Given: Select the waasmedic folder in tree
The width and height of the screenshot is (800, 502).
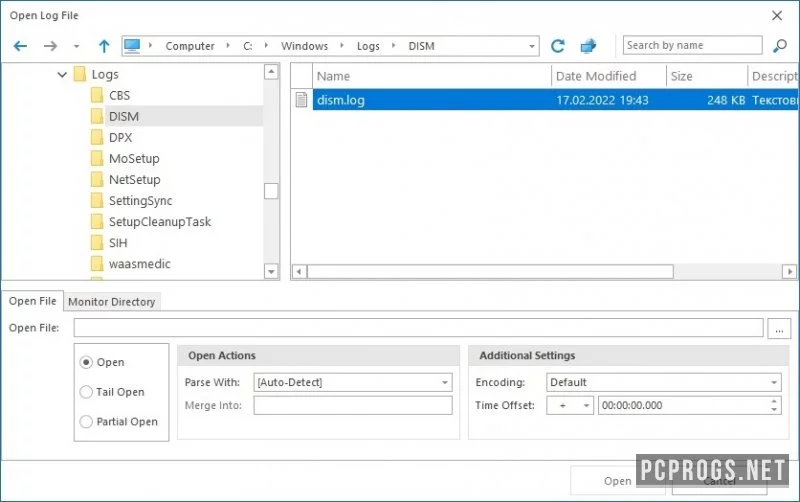Looking at the screenshot, I should (139, 264).
